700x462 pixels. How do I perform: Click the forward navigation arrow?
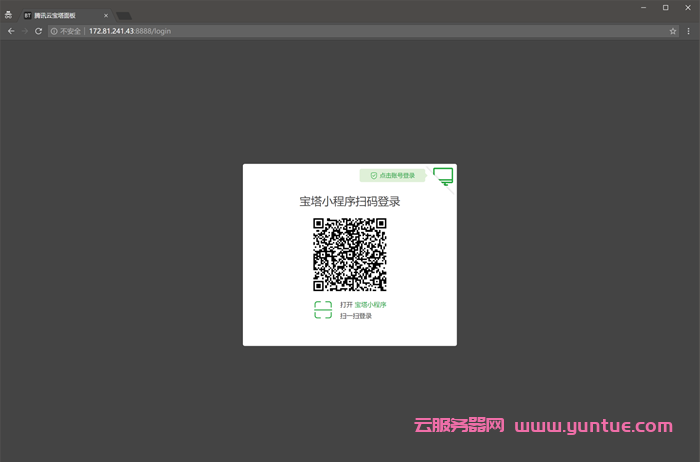(25, 31)
